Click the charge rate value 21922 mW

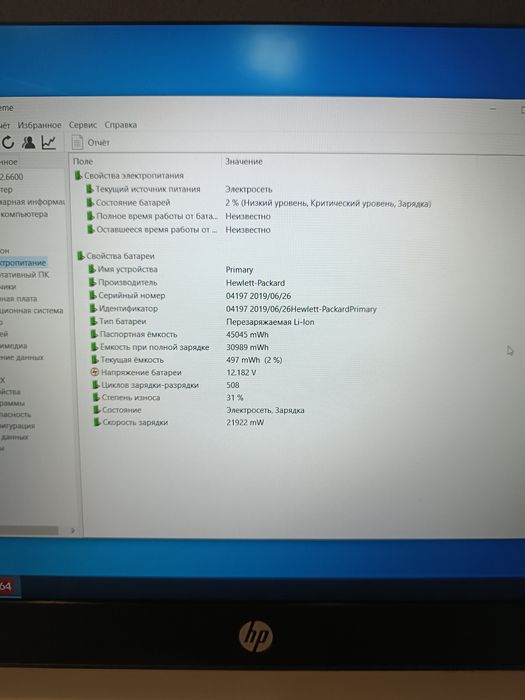coord(245,422)
